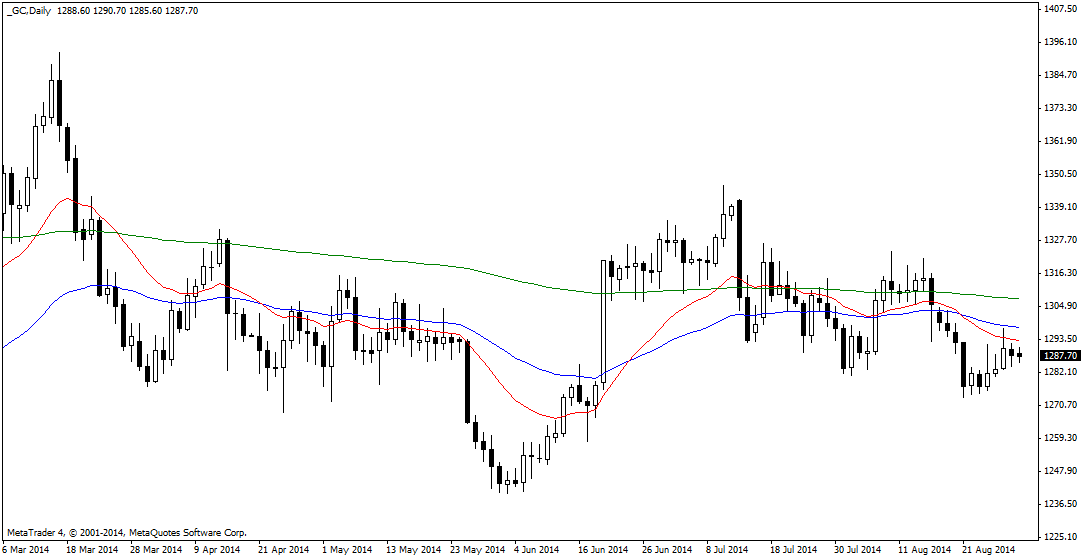Select the 1225.10 price level label
The height and width of the screenshot is (558, 1081).
point(1061,537)
